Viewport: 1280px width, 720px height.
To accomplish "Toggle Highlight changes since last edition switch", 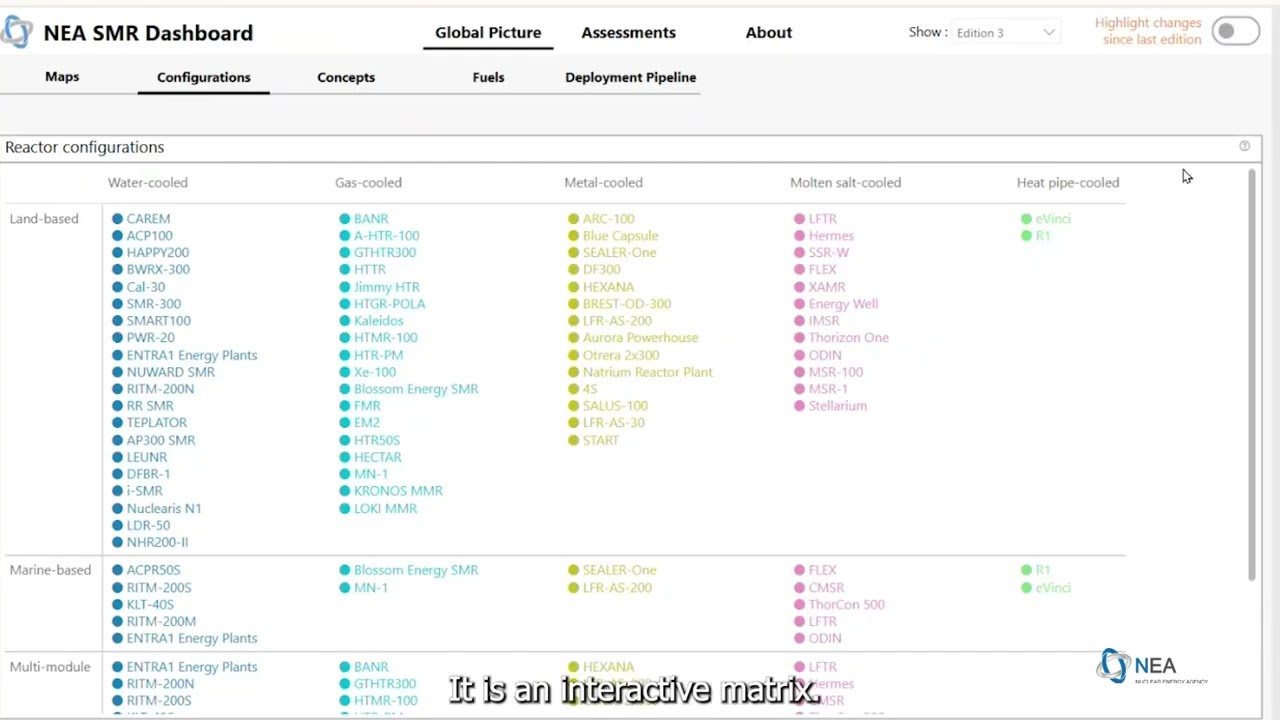I will point(1236,31).
